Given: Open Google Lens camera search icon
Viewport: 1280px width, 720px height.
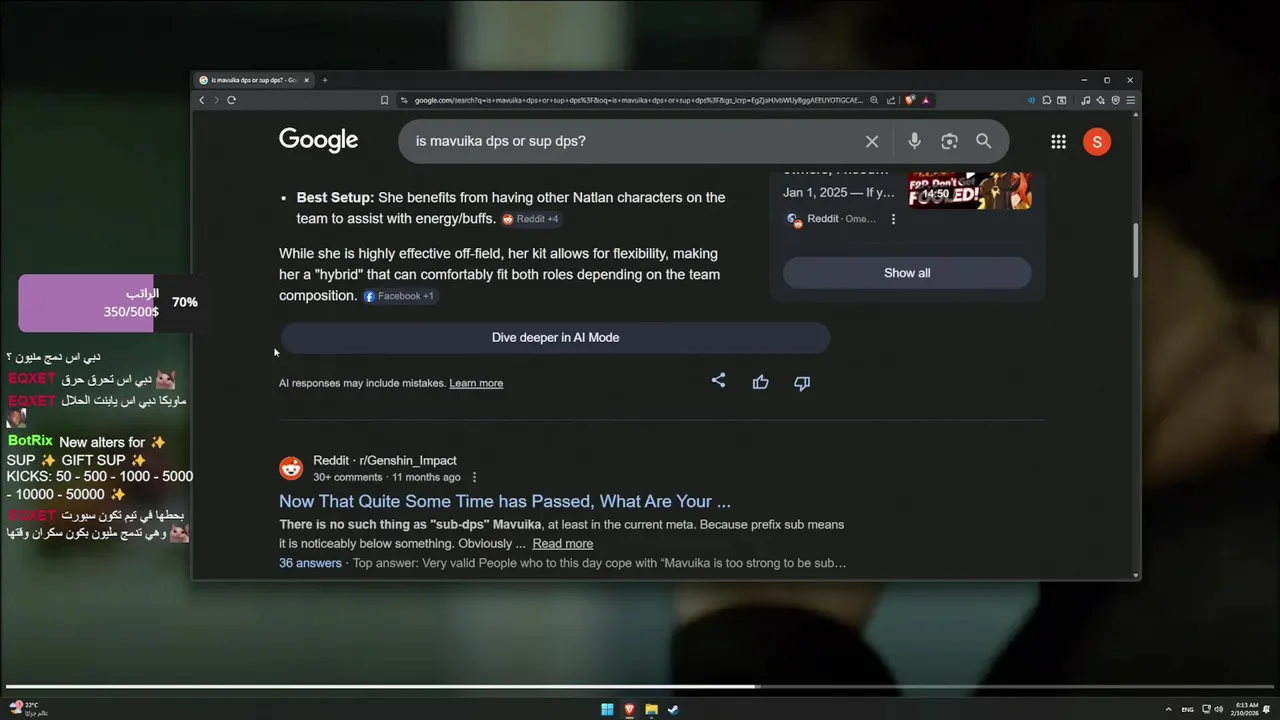Looking at the screenshot, I should pos(949,141).
